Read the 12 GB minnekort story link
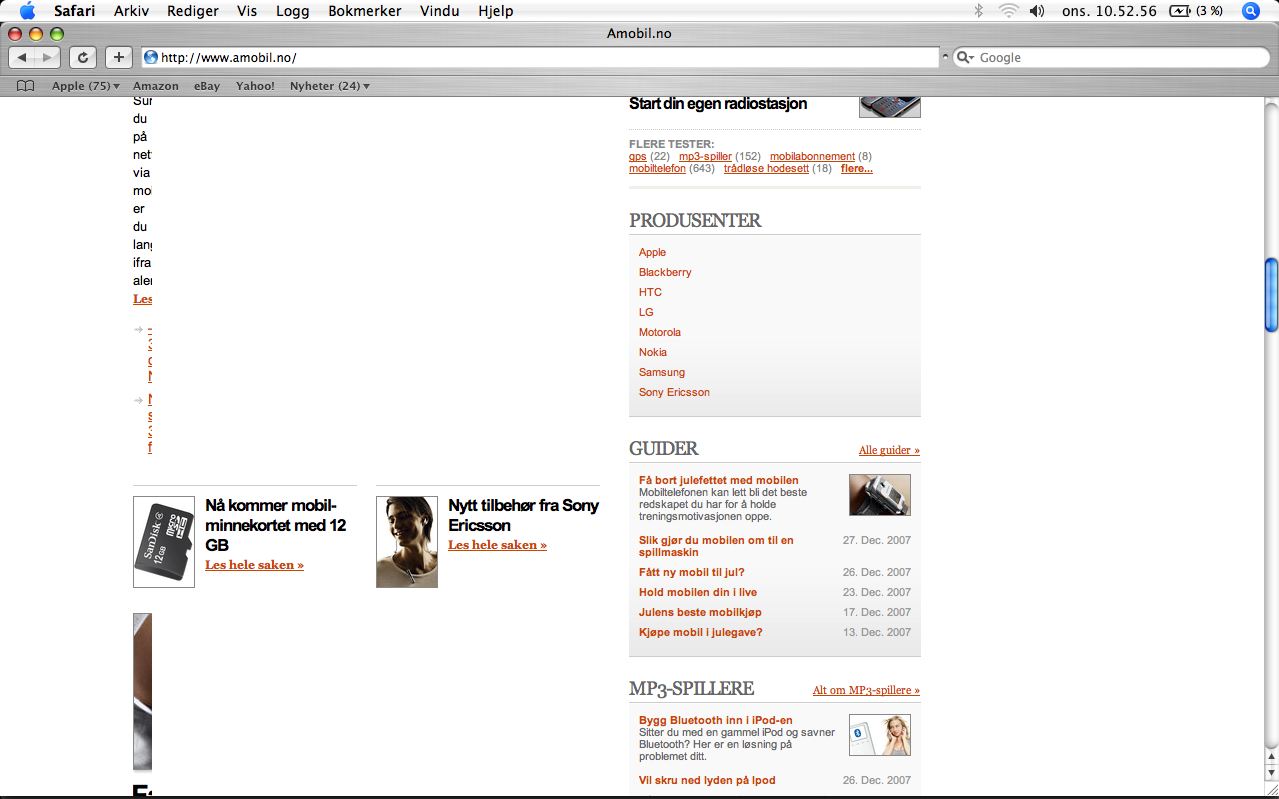Screen dimensions: 1279x799 (254, 565)
